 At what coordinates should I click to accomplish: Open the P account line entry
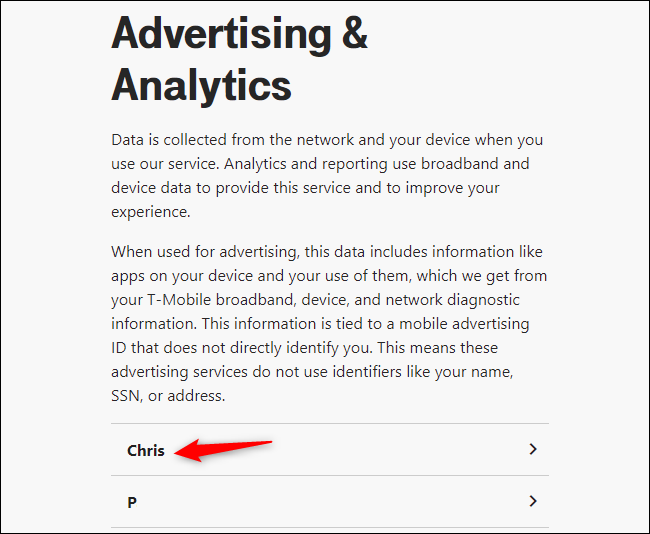pyautogui.click(x=132, y=502)
